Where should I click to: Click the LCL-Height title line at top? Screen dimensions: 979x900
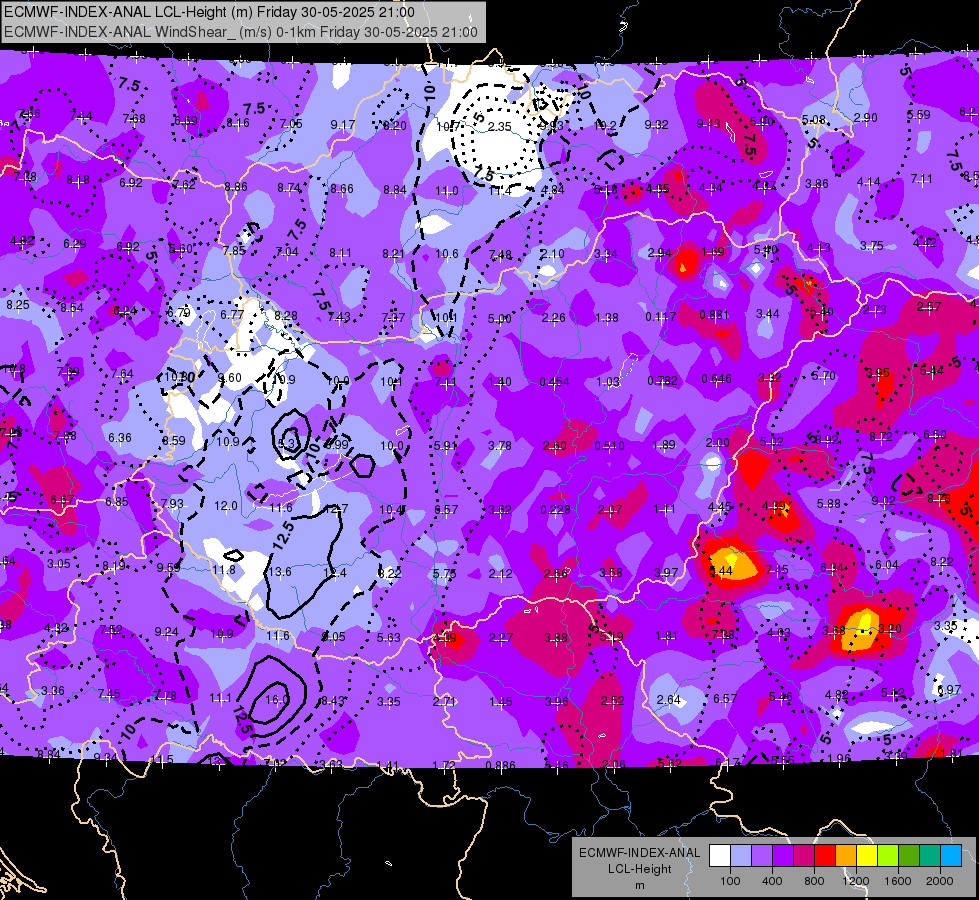(209, 12)
